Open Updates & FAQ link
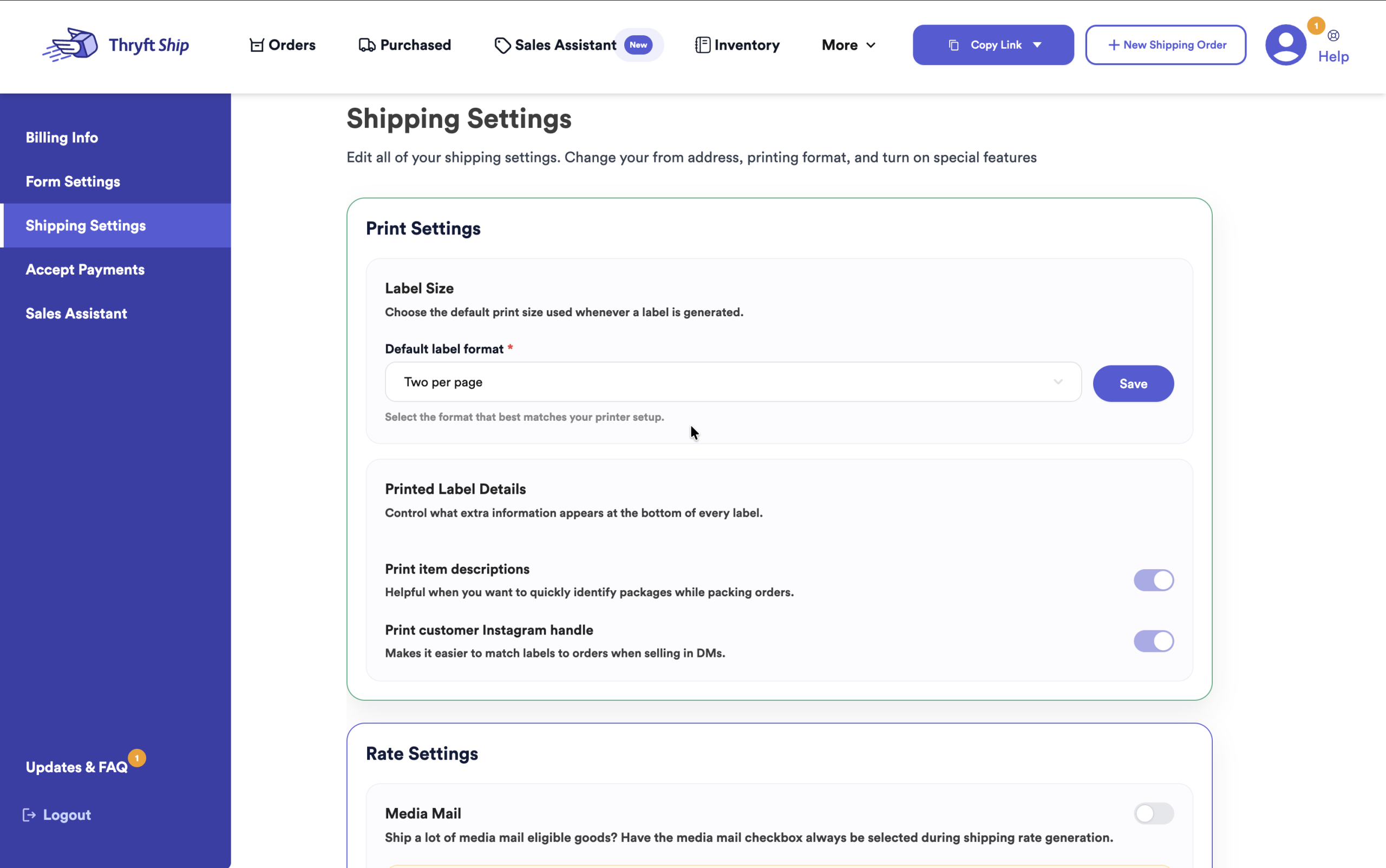The height and width of the screenshot is (868, 1386). (x=76, y=767)
